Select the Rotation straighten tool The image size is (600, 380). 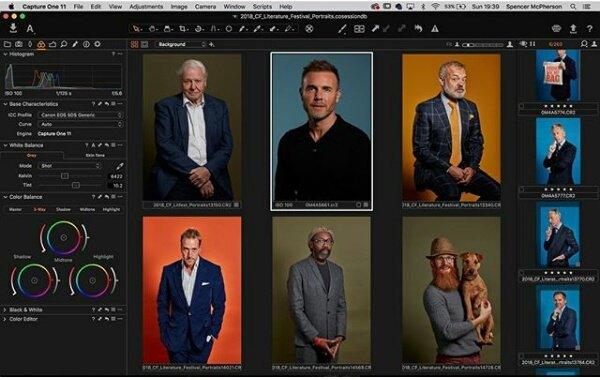(x=199, y=29)
